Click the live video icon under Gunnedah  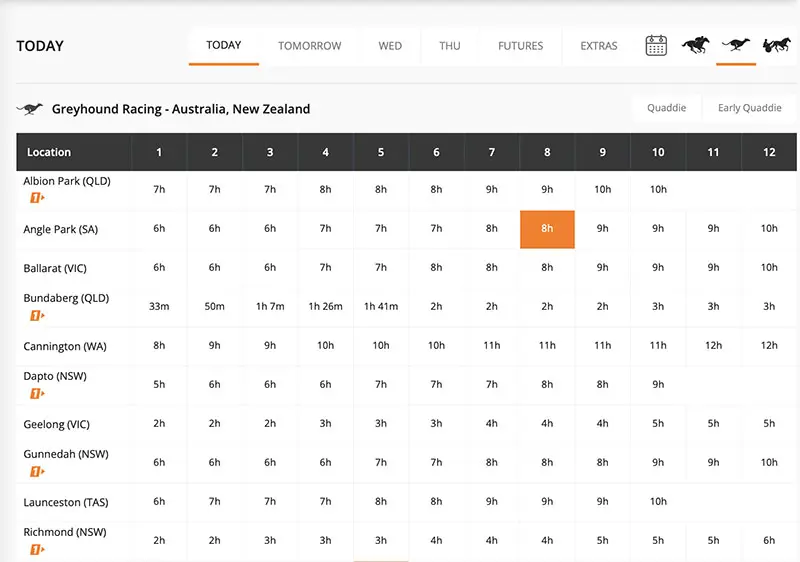click(x=37, y=472)
